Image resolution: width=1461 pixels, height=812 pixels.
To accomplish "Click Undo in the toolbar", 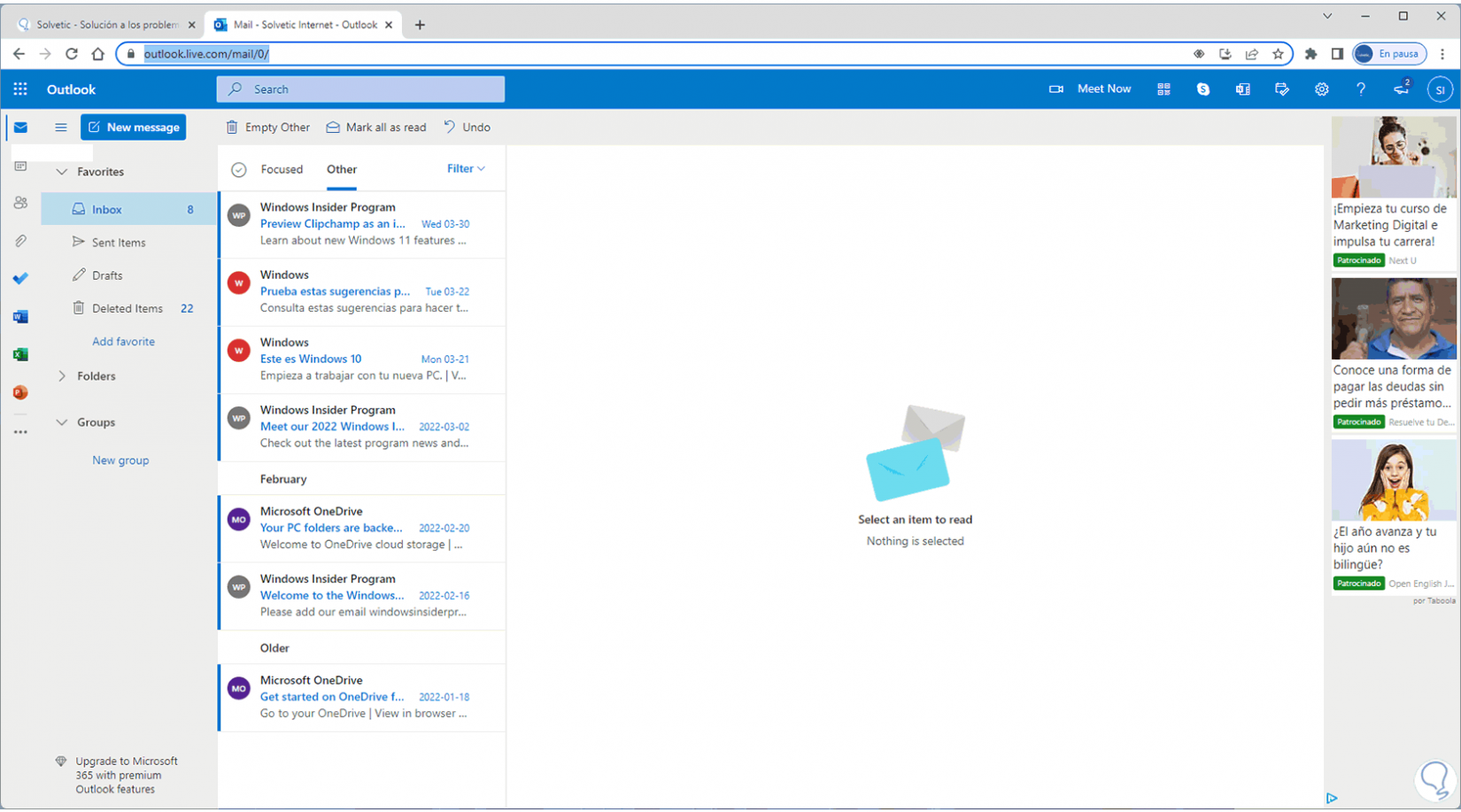I will 467,128.
